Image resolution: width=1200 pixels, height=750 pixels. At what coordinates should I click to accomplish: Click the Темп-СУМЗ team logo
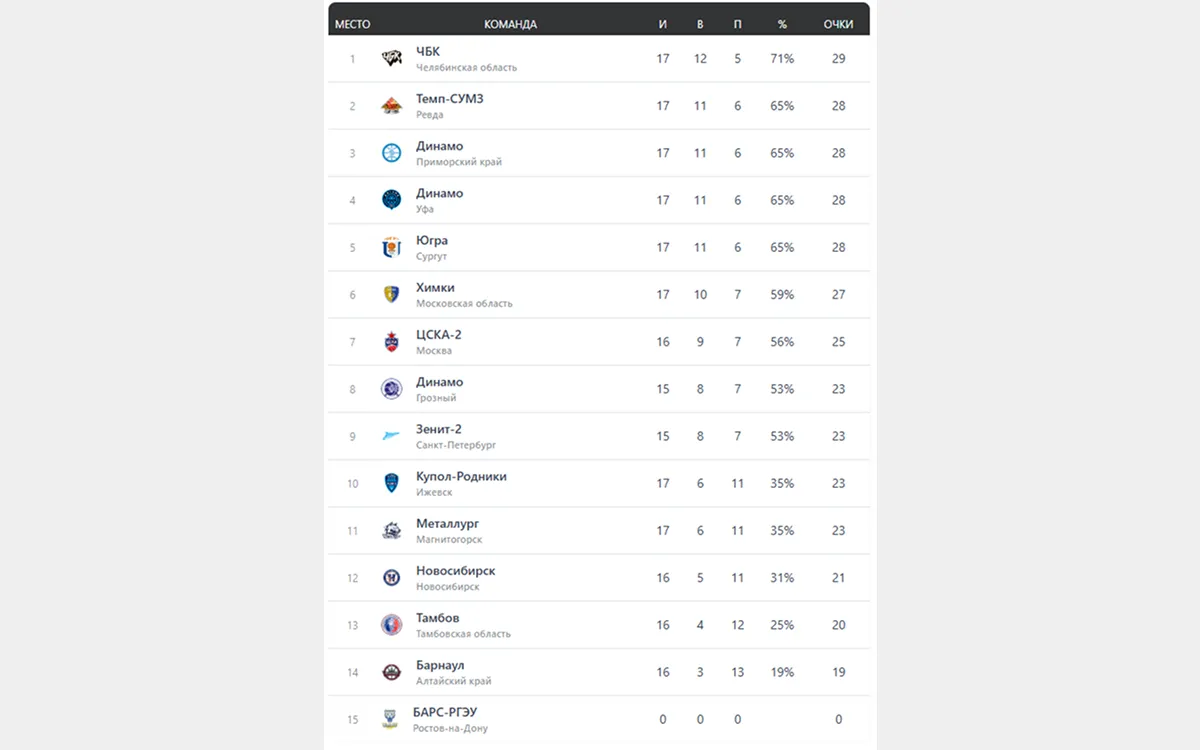[392, 106]
